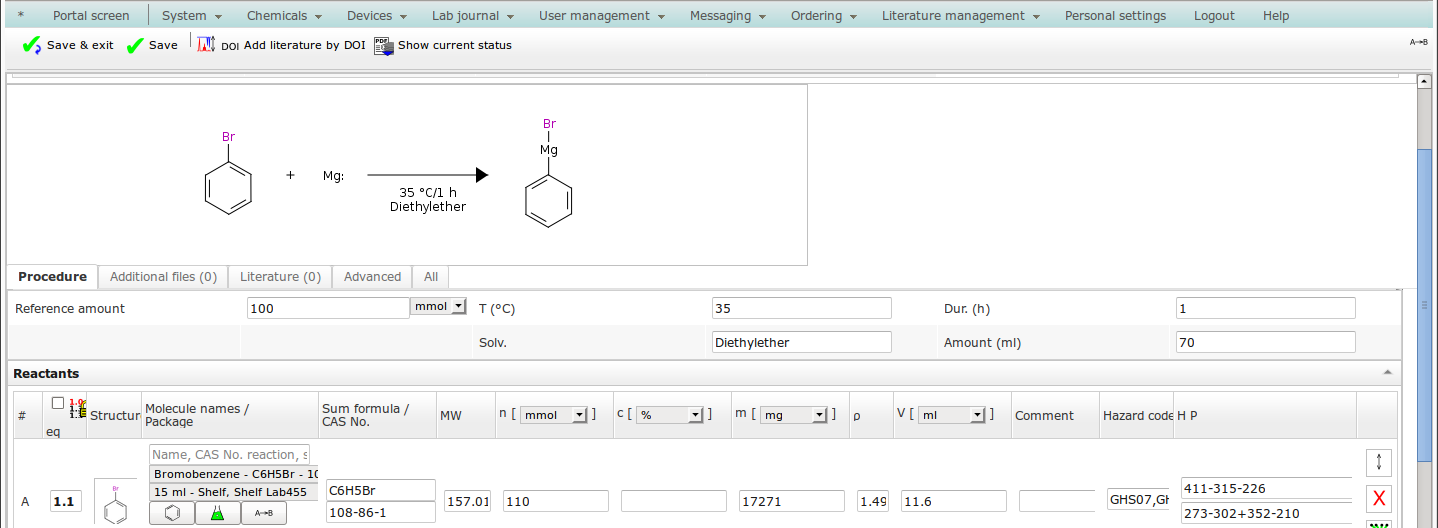Image resolution: width=1438 pixels, height=528 pixels.
Task: Collapse the Reactants section arrow
Action: pos(1387,373)
